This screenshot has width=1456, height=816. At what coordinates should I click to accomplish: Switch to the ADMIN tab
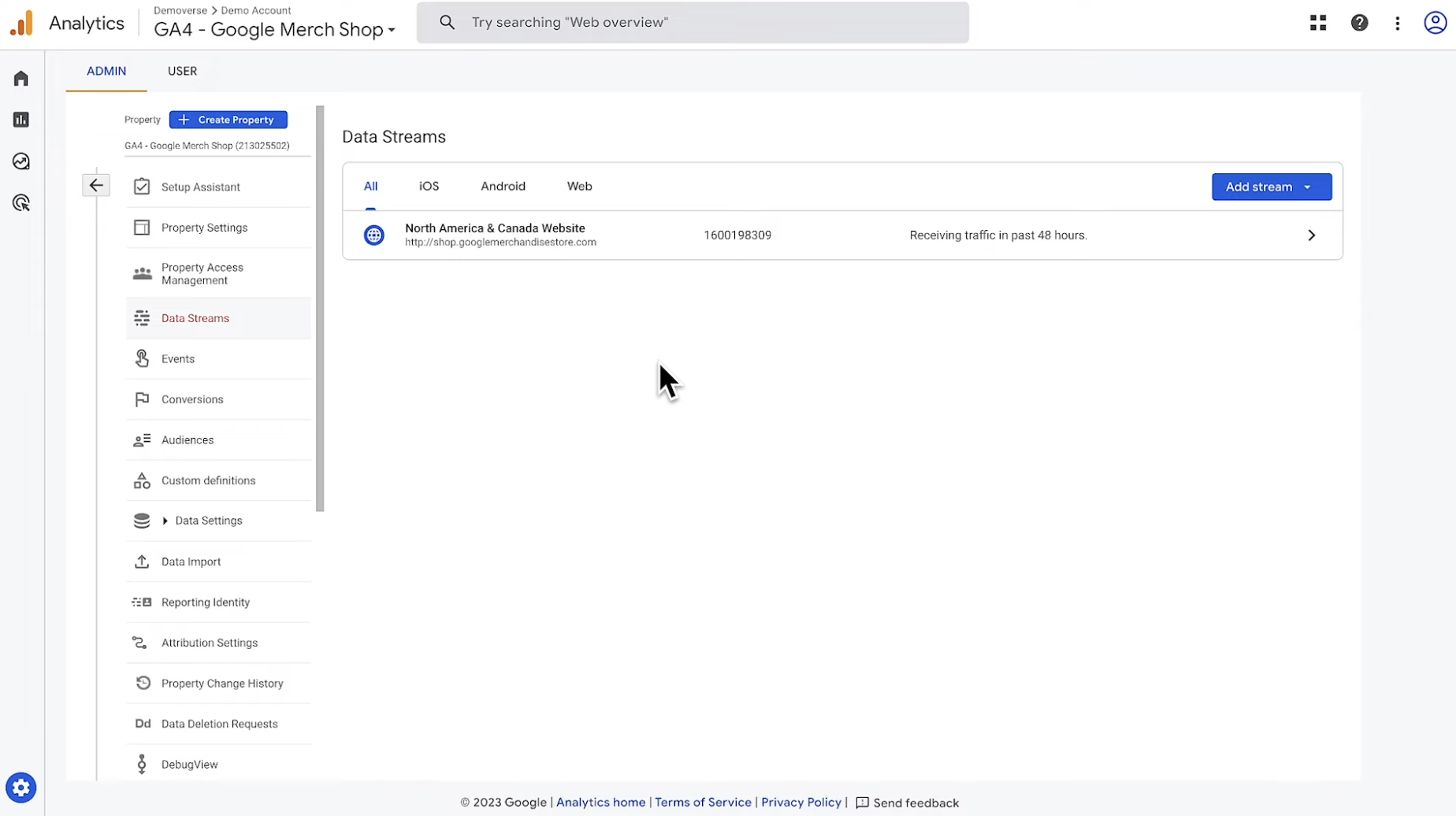coord(106,71)
